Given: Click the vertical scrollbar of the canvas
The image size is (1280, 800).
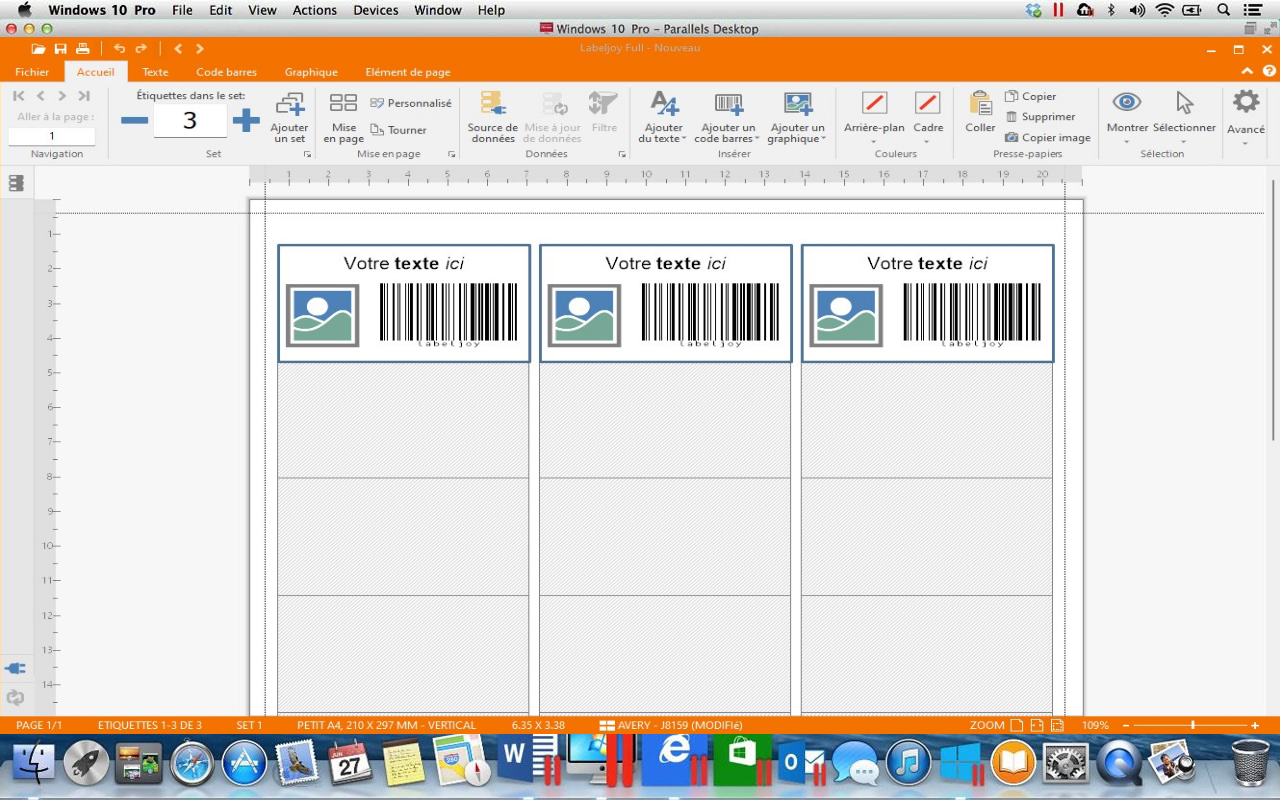Looking at the screenshot, I should pyautogui.click(x=1273, y=310).
